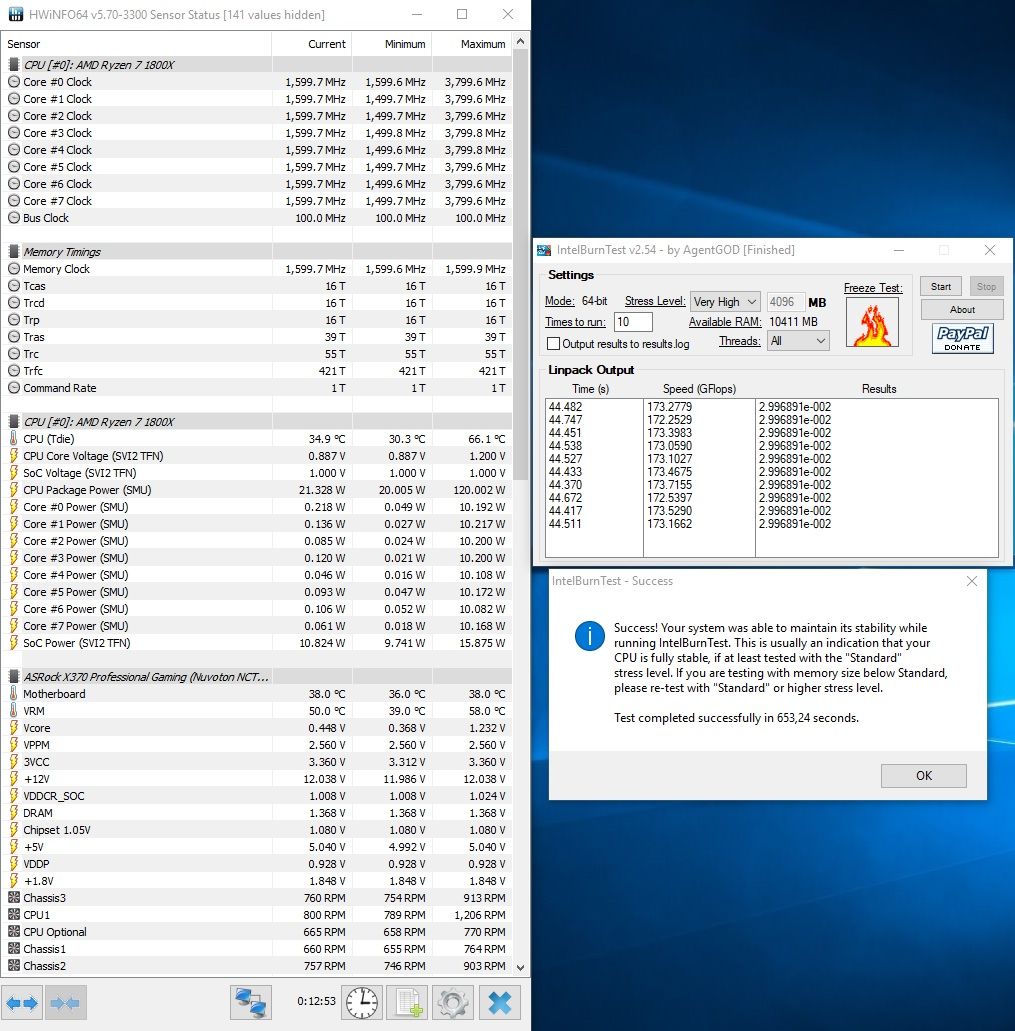The height and width of the screenshot is (1031, 1015).
Task: Click the blue X close-sensors icon
Action: [500, 1003]
